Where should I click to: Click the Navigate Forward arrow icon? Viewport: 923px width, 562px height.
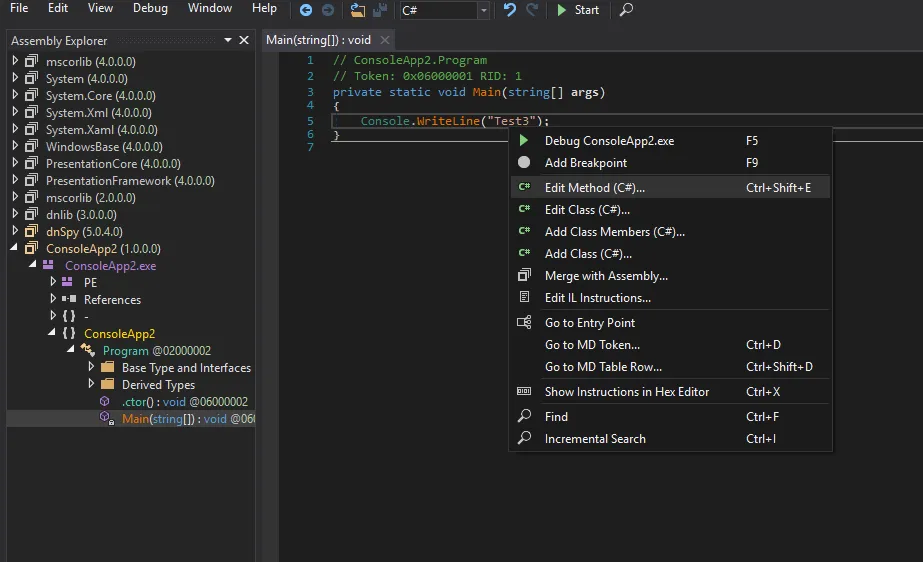327,10
